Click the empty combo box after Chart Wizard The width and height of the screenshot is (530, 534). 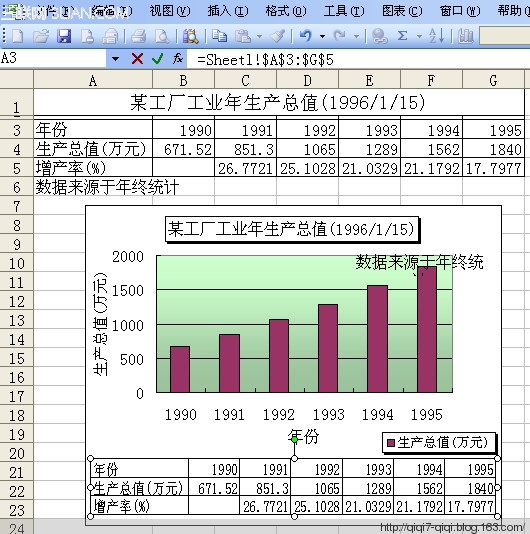[504, 36]
